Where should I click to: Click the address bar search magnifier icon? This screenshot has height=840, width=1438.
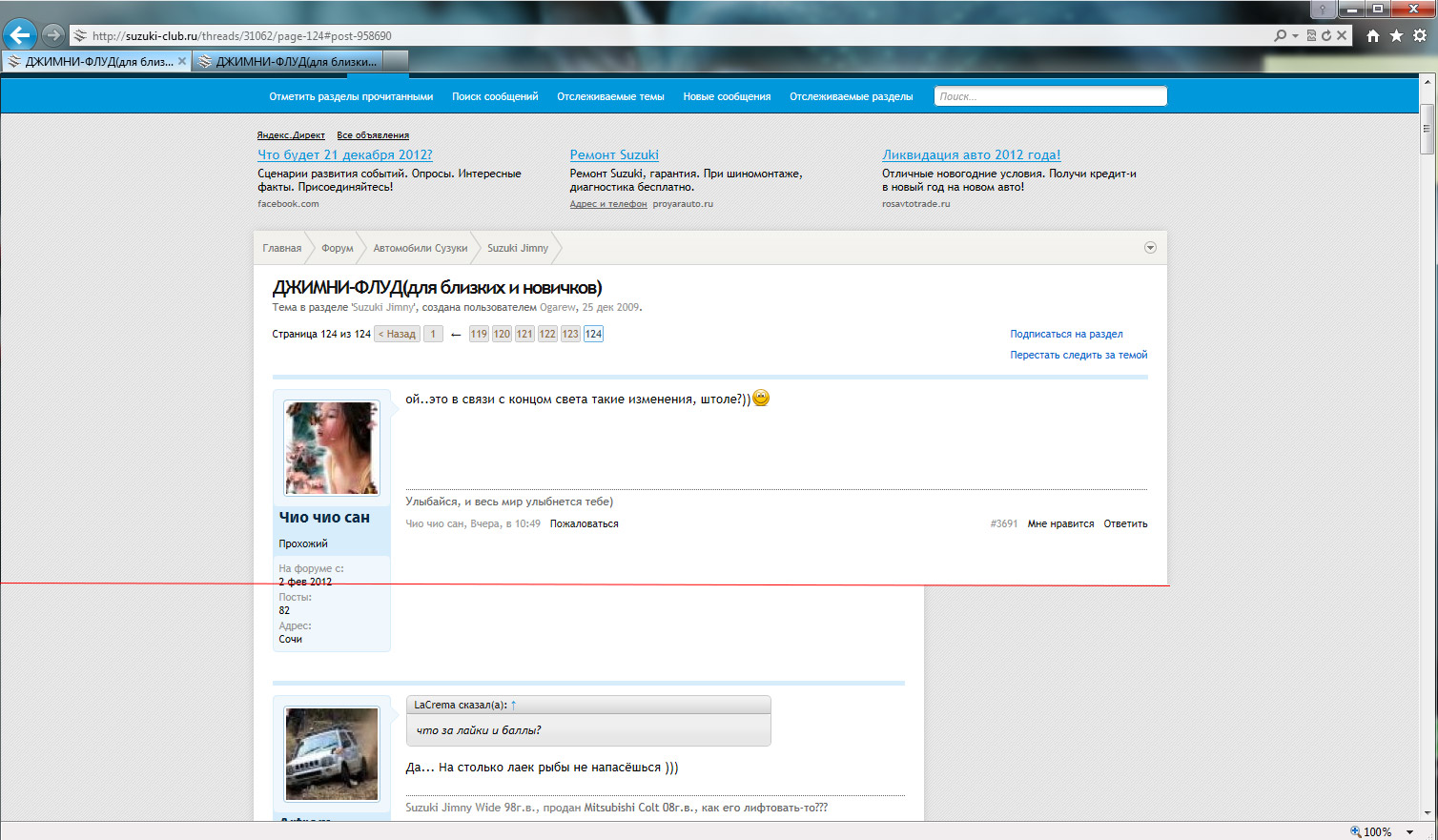pyautogui.click(x=1280, y=35)
